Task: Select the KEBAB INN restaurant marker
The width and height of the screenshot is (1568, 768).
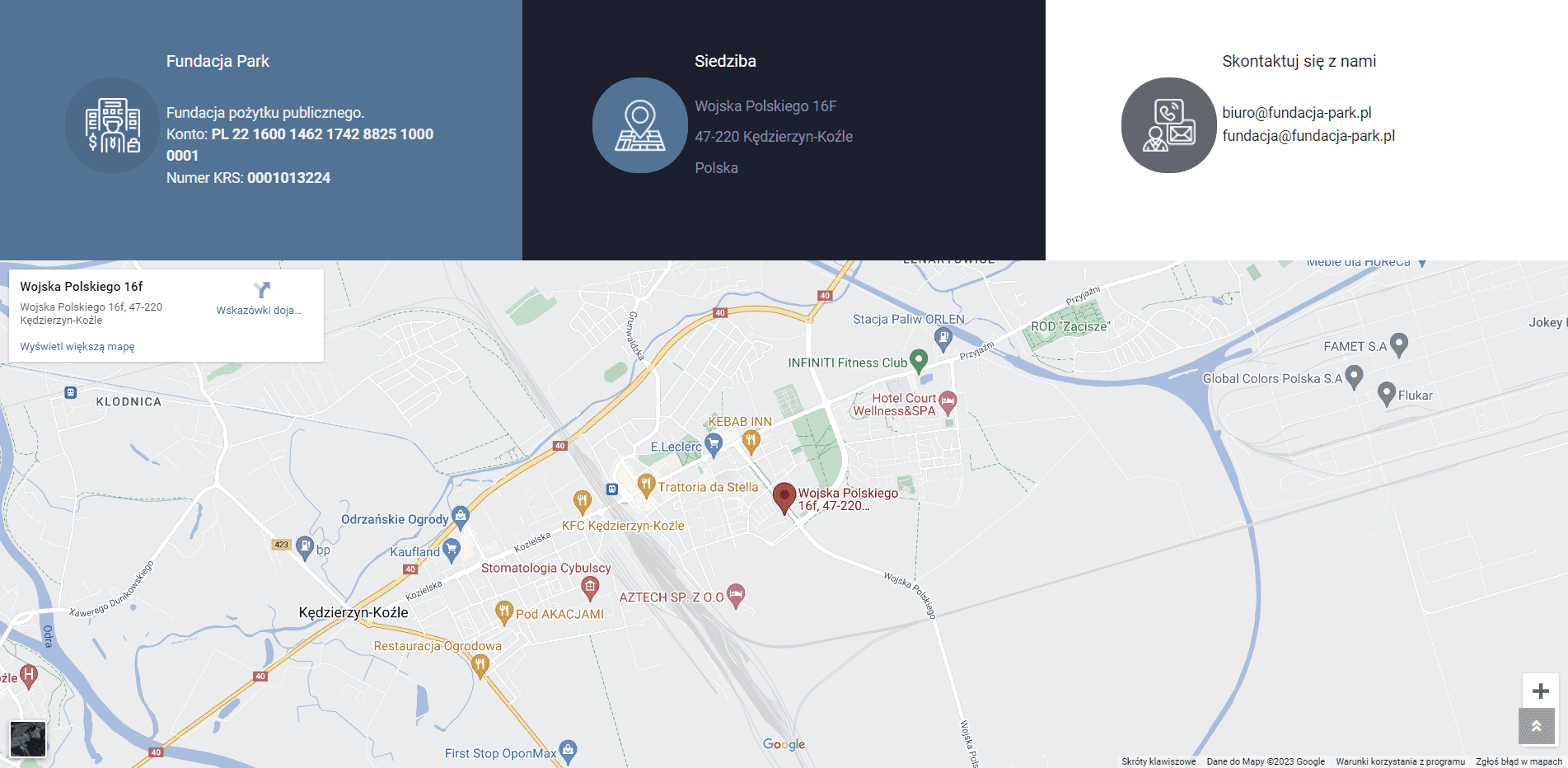Action: (750, 441)
